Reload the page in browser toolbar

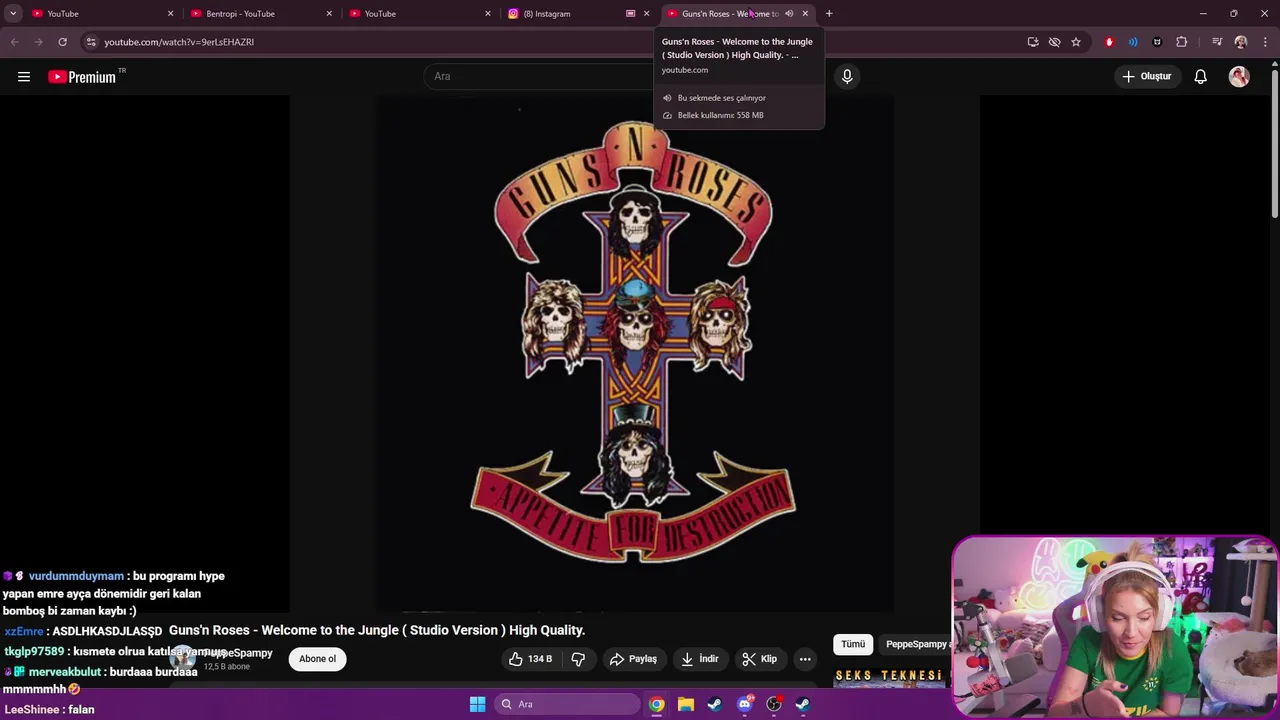coord(62,42)
